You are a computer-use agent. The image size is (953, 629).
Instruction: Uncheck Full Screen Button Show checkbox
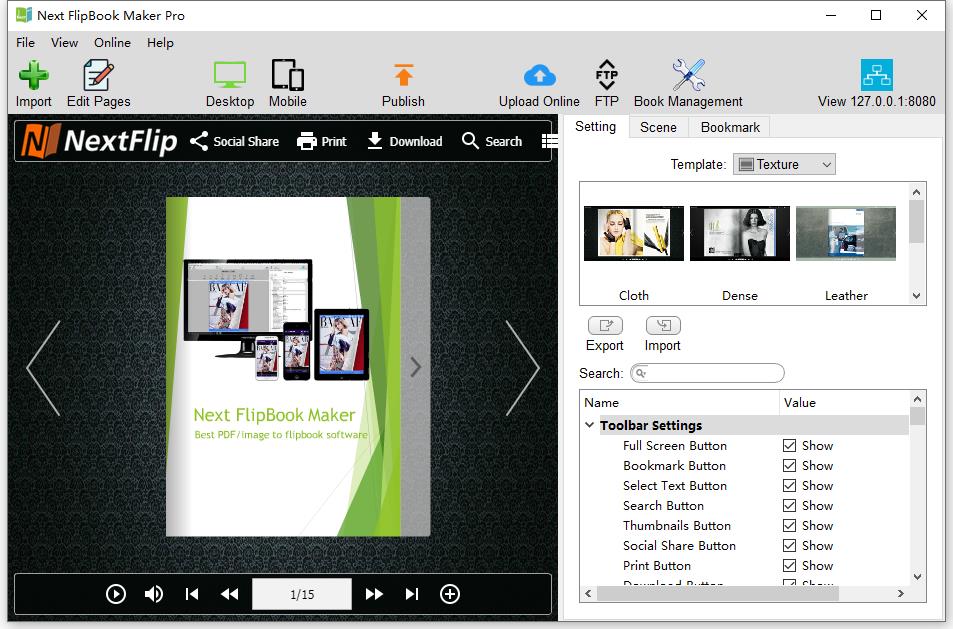click(790, 446)
